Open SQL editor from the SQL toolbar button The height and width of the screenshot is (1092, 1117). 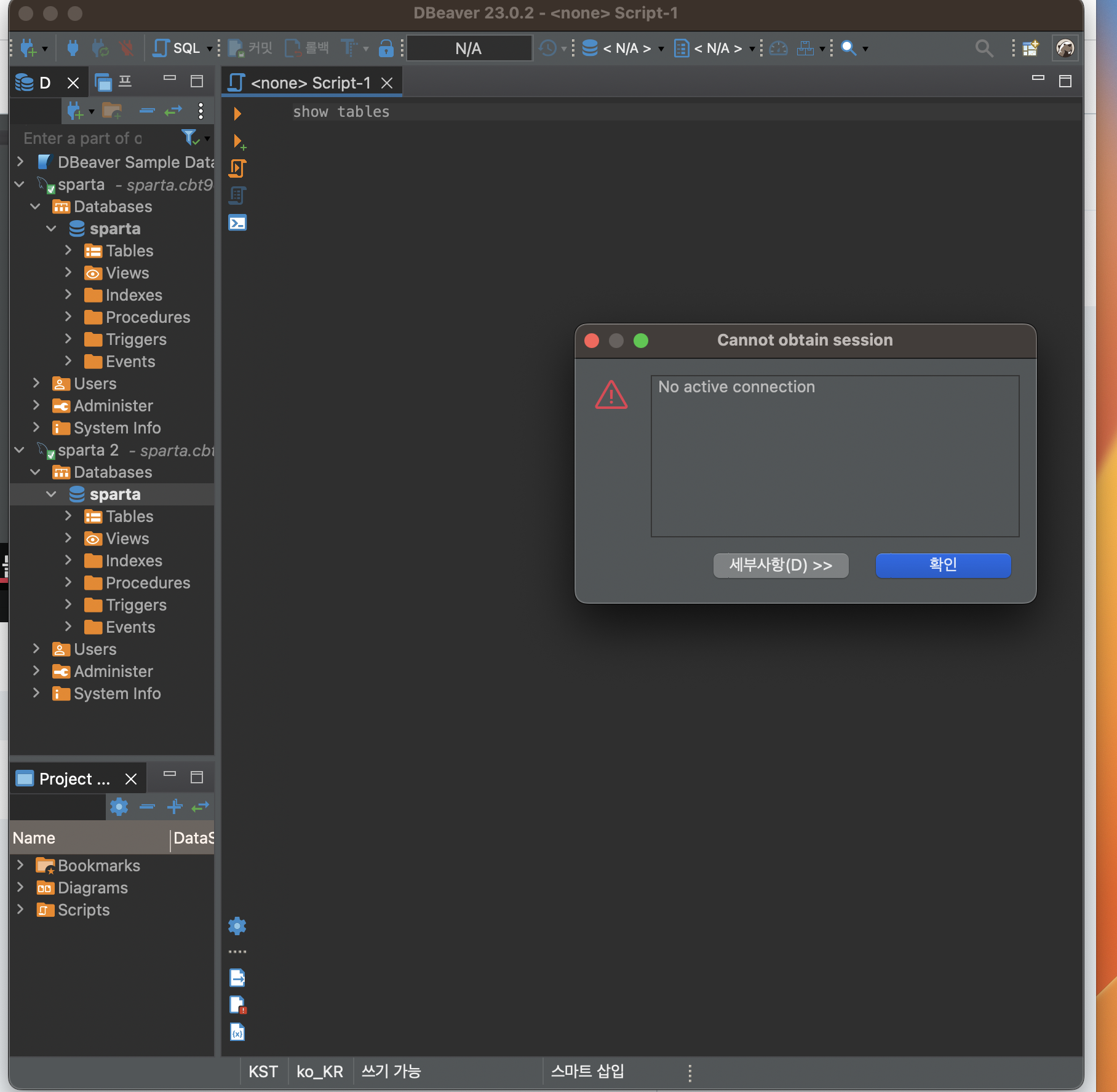[x=177, y=48]
